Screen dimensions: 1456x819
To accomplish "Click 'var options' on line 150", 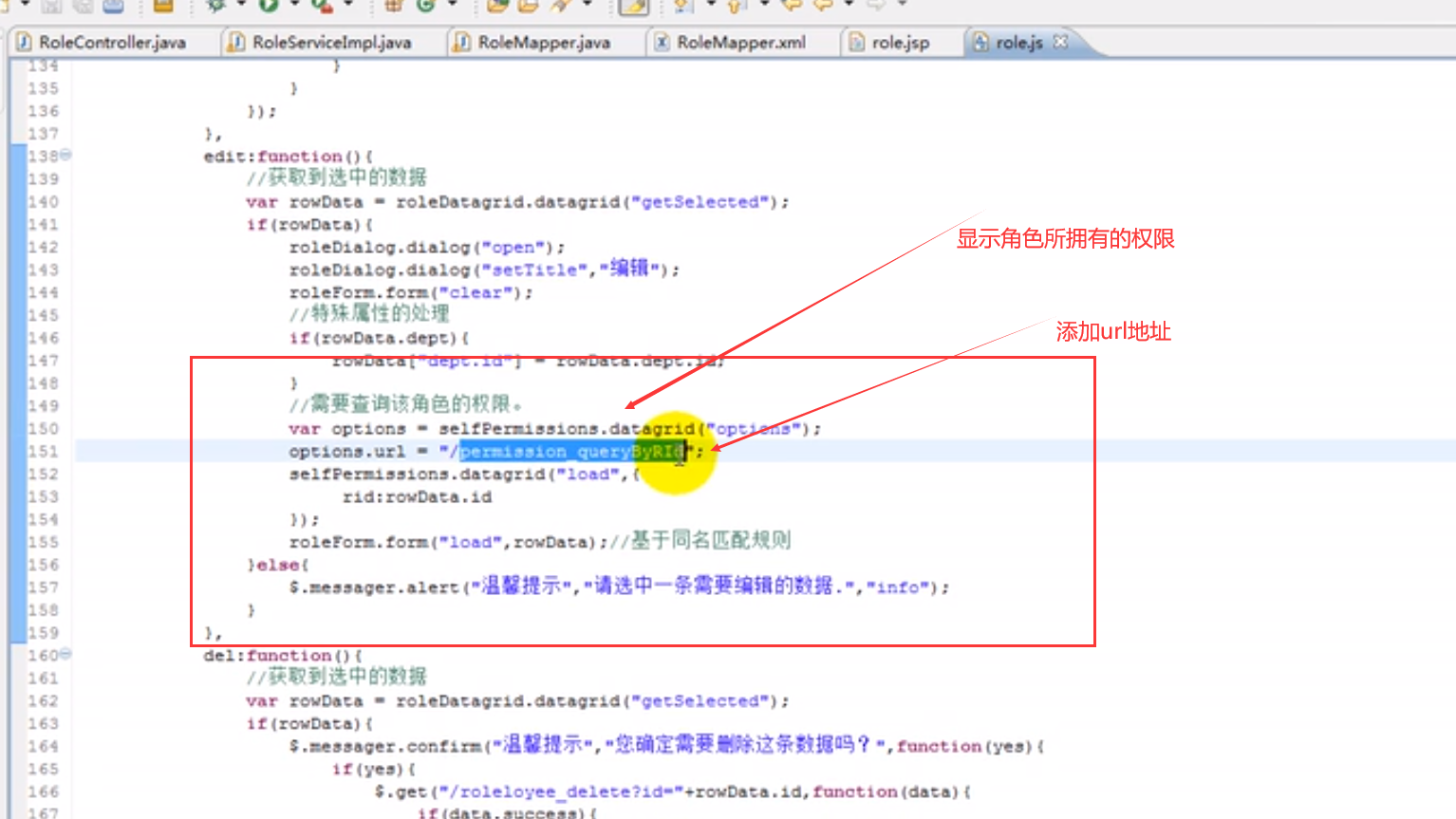I will coord(347,429).
